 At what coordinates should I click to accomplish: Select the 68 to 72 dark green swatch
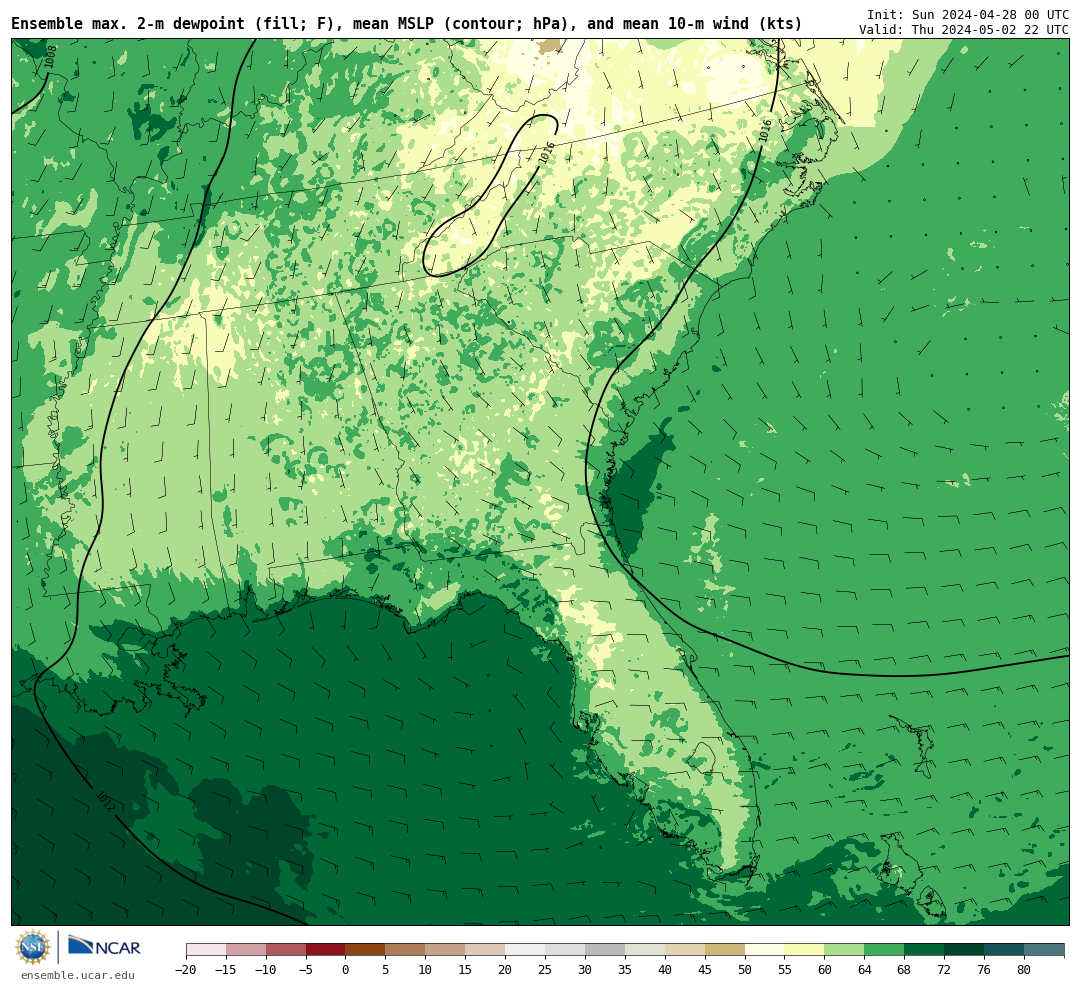click(924, 949)
